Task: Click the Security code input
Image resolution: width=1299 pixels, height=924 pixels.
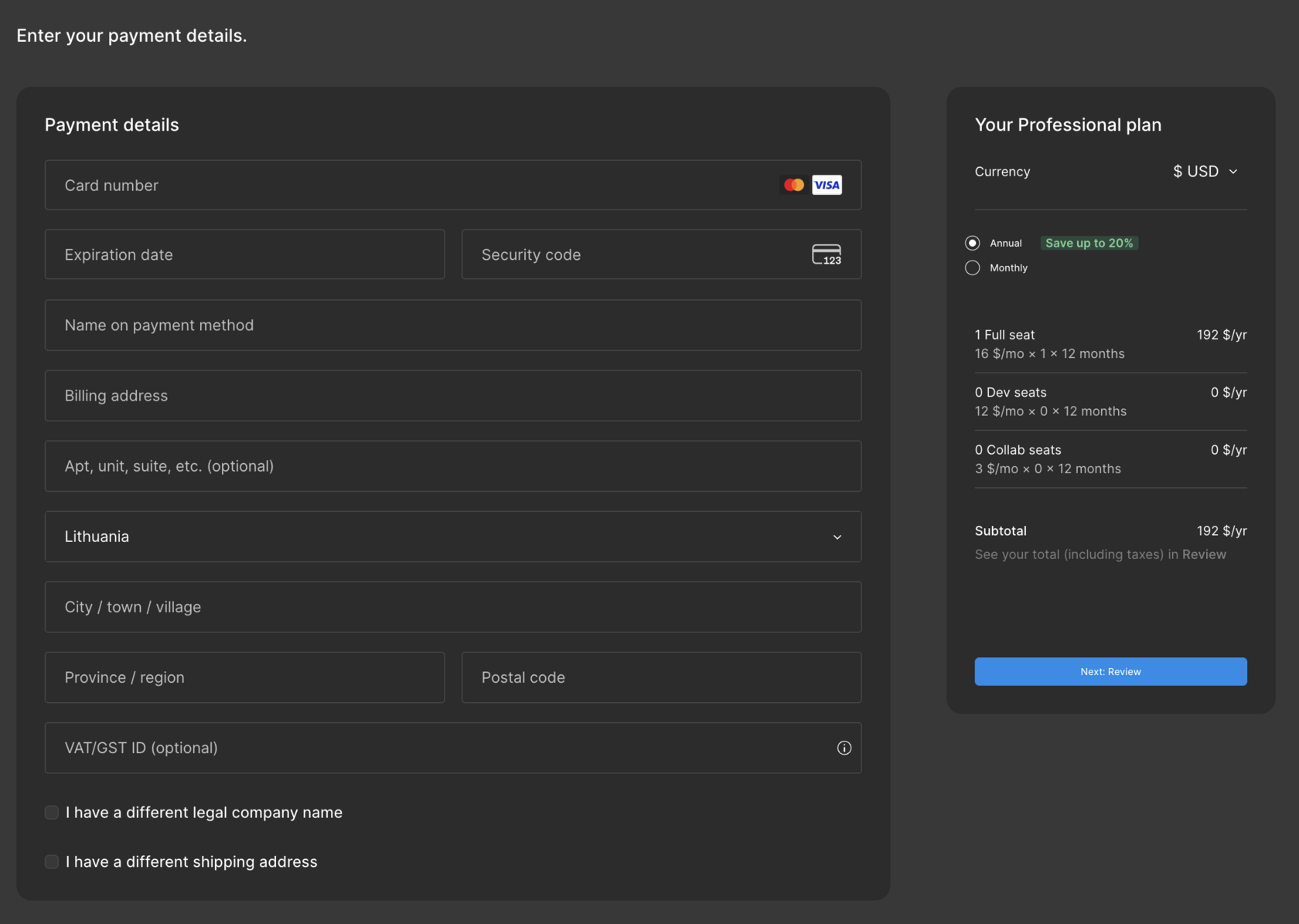Action: [x=634, y=254]
